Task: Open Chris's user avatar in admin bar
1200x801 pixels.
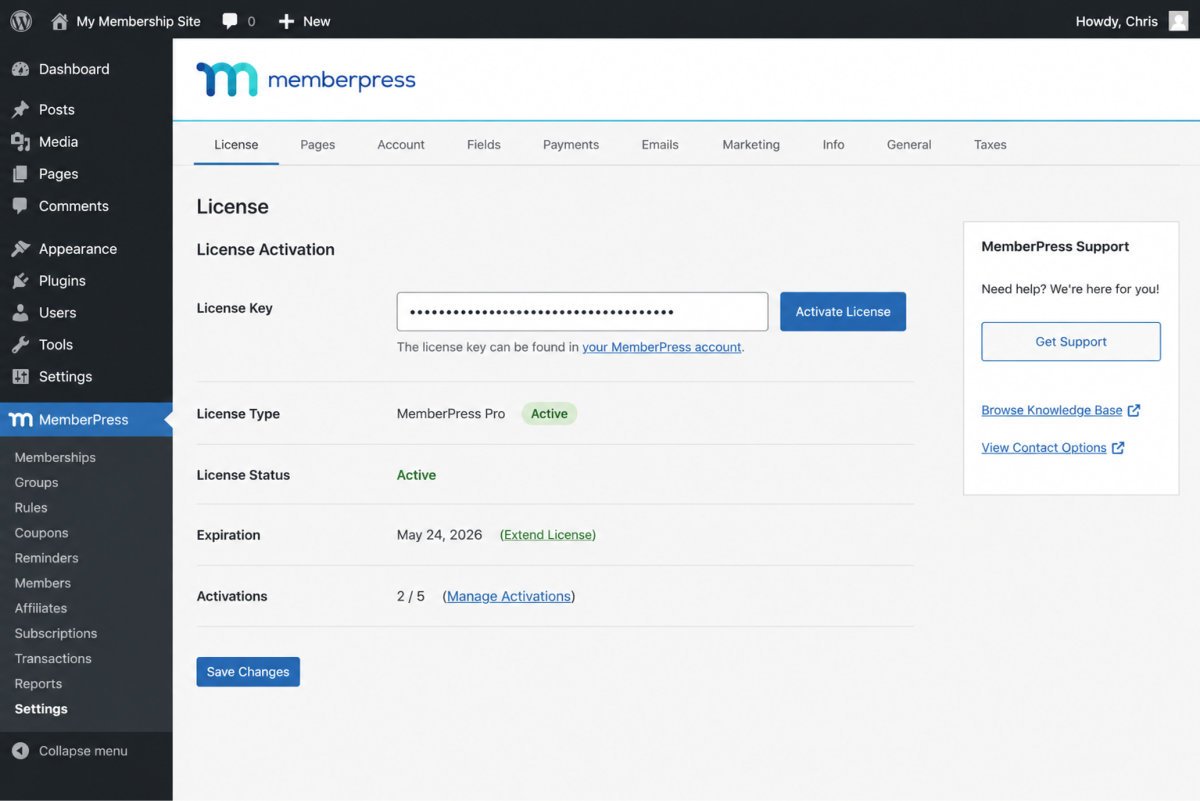Action: click(1178, 21)
